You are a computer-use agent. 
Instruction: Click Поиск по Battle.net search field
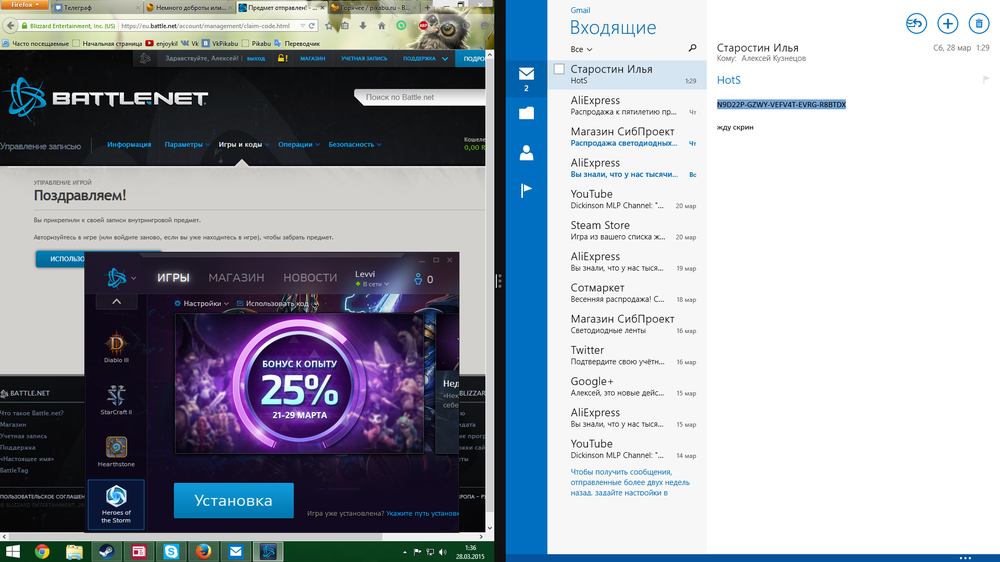click(422, 97)
